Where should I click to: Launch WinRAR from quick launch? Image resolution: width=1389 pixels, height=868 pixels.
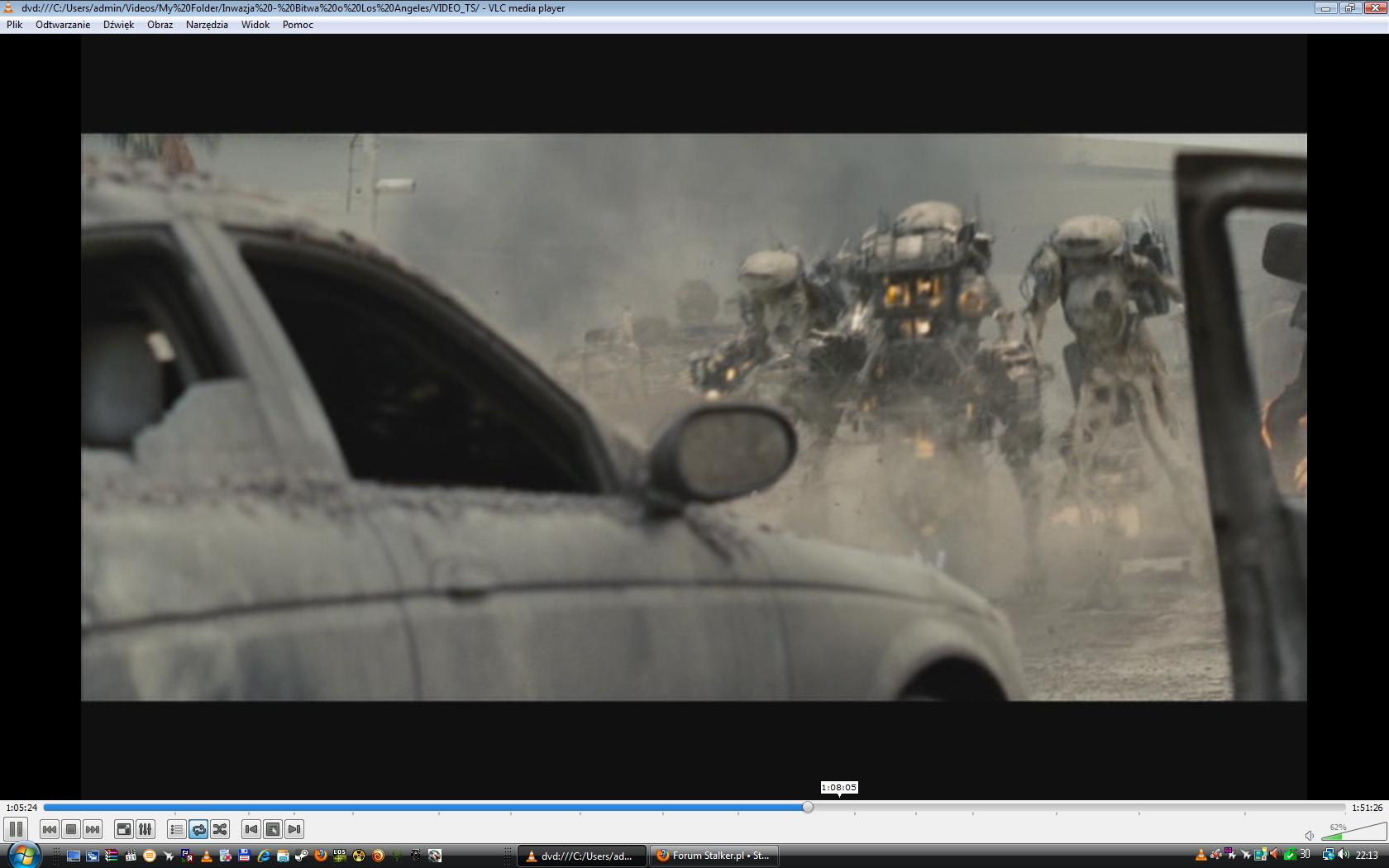click(112, 856)
